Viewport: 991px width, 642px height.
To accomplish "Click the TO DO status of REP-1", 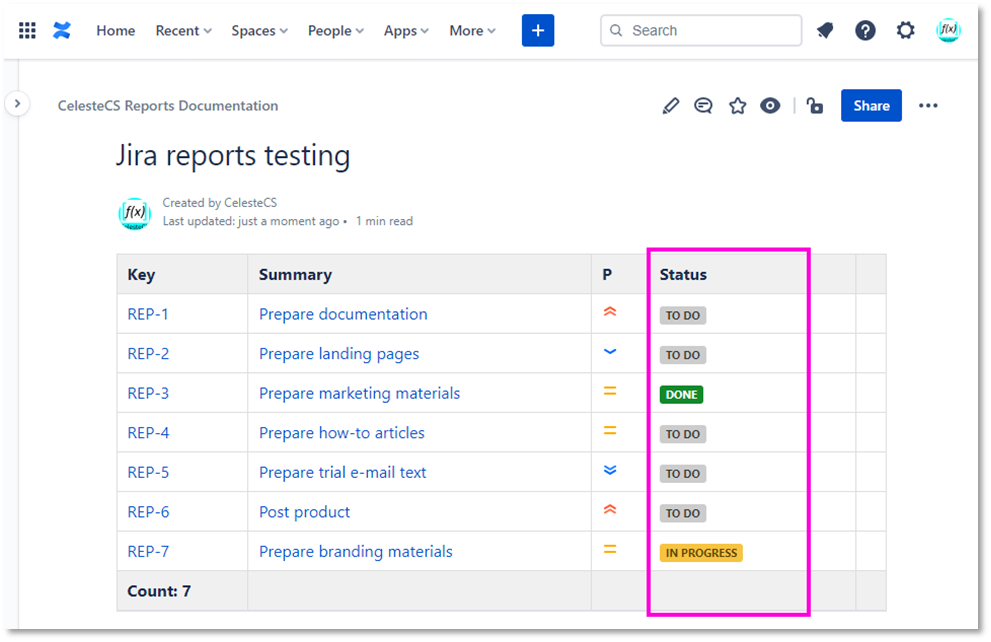I will click(683, 315).
